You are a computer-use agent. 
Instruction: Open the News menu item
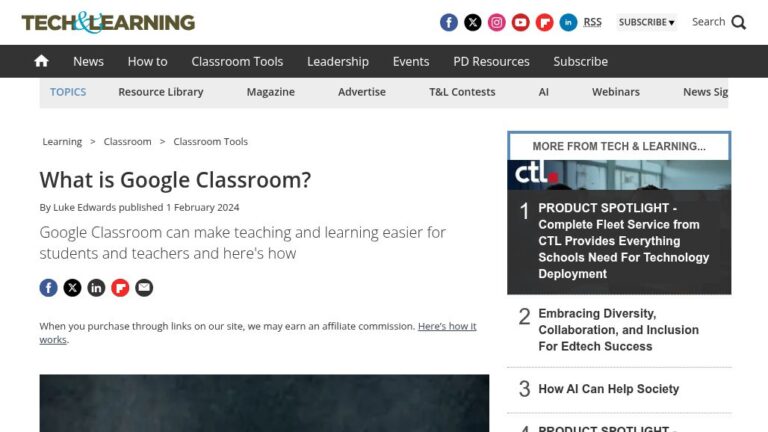click(88, 61)
